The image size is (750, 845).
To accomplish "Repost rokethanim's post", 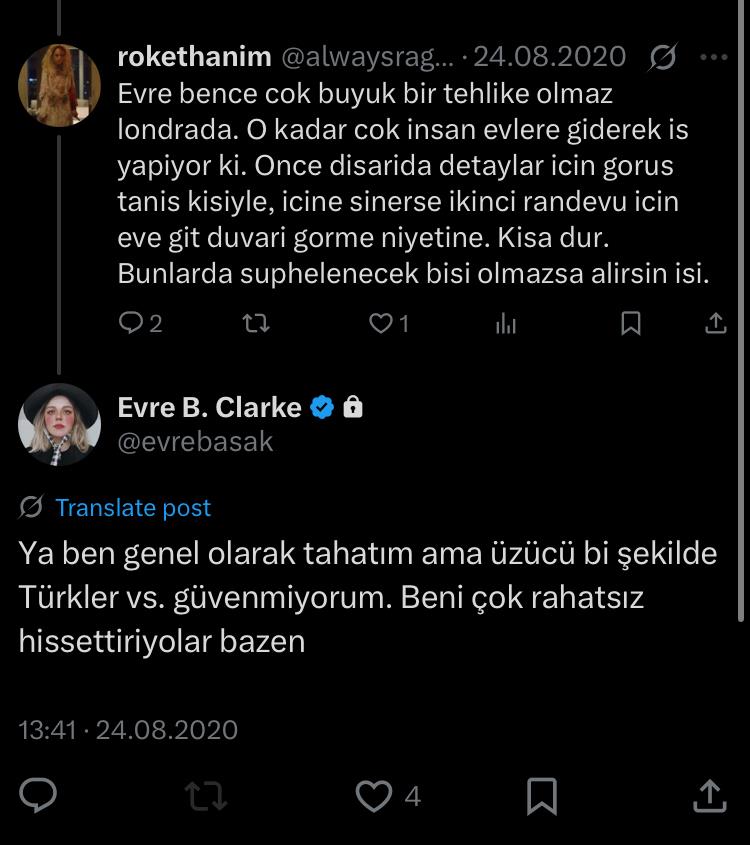I will click(x=255, y=323).
